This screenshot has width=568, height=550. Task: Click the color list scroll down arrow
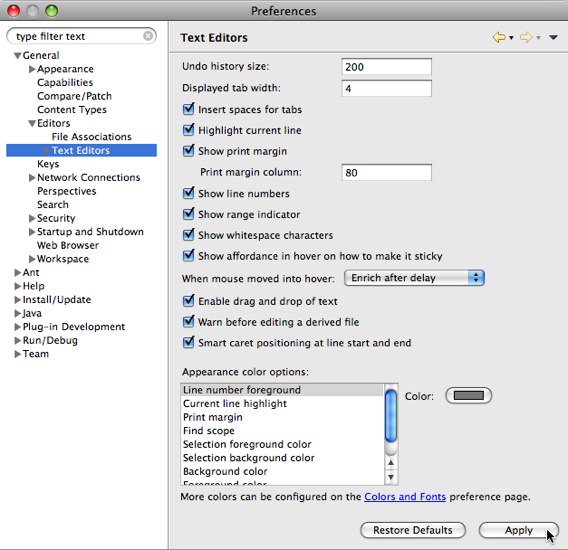[391, 477]
